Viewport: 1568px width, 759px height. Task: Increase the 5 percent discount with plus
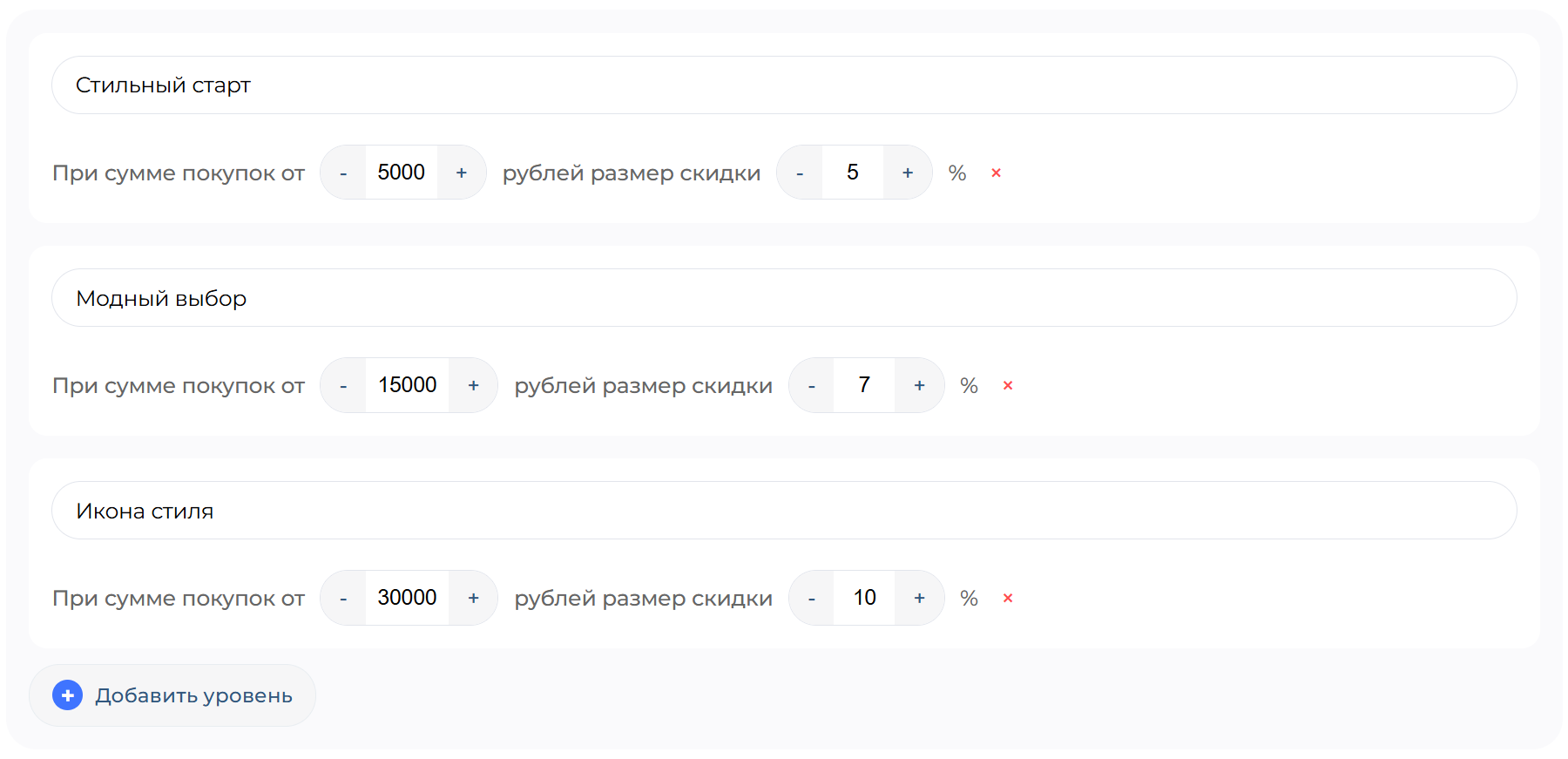point(908,173)
